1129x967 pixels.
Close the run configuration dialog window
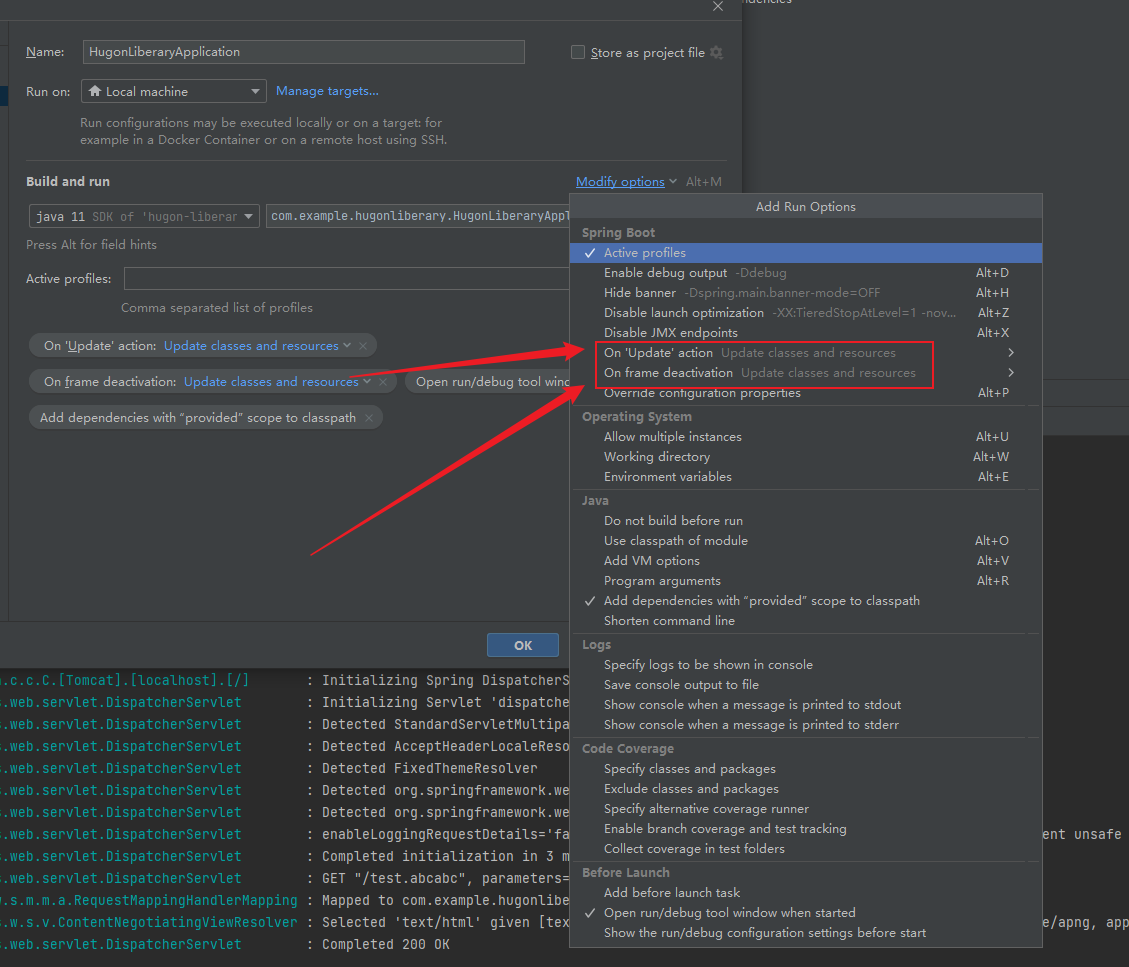coord(718,6)
